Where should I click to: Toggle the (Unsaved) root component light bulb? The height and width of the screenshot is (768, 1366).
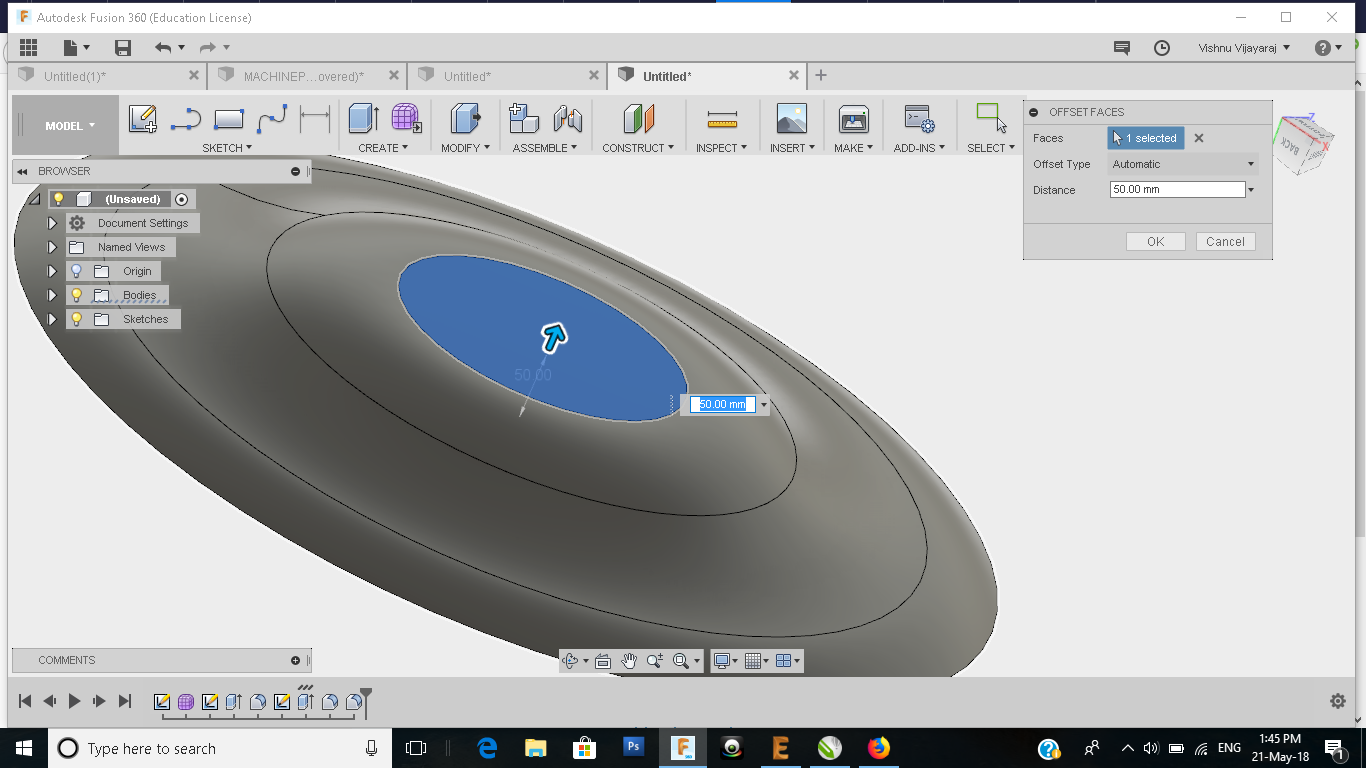[59, 199]
